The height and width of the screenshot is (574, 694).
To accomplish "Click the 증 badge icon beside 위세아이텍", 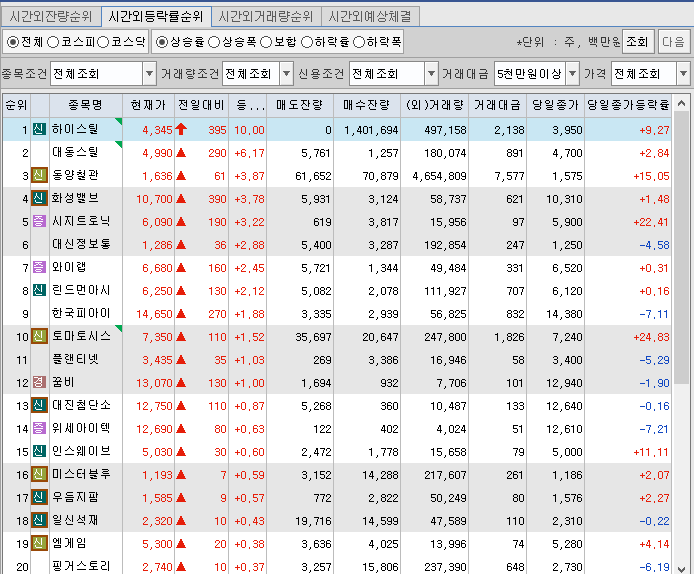I will [x=39, y=428].
